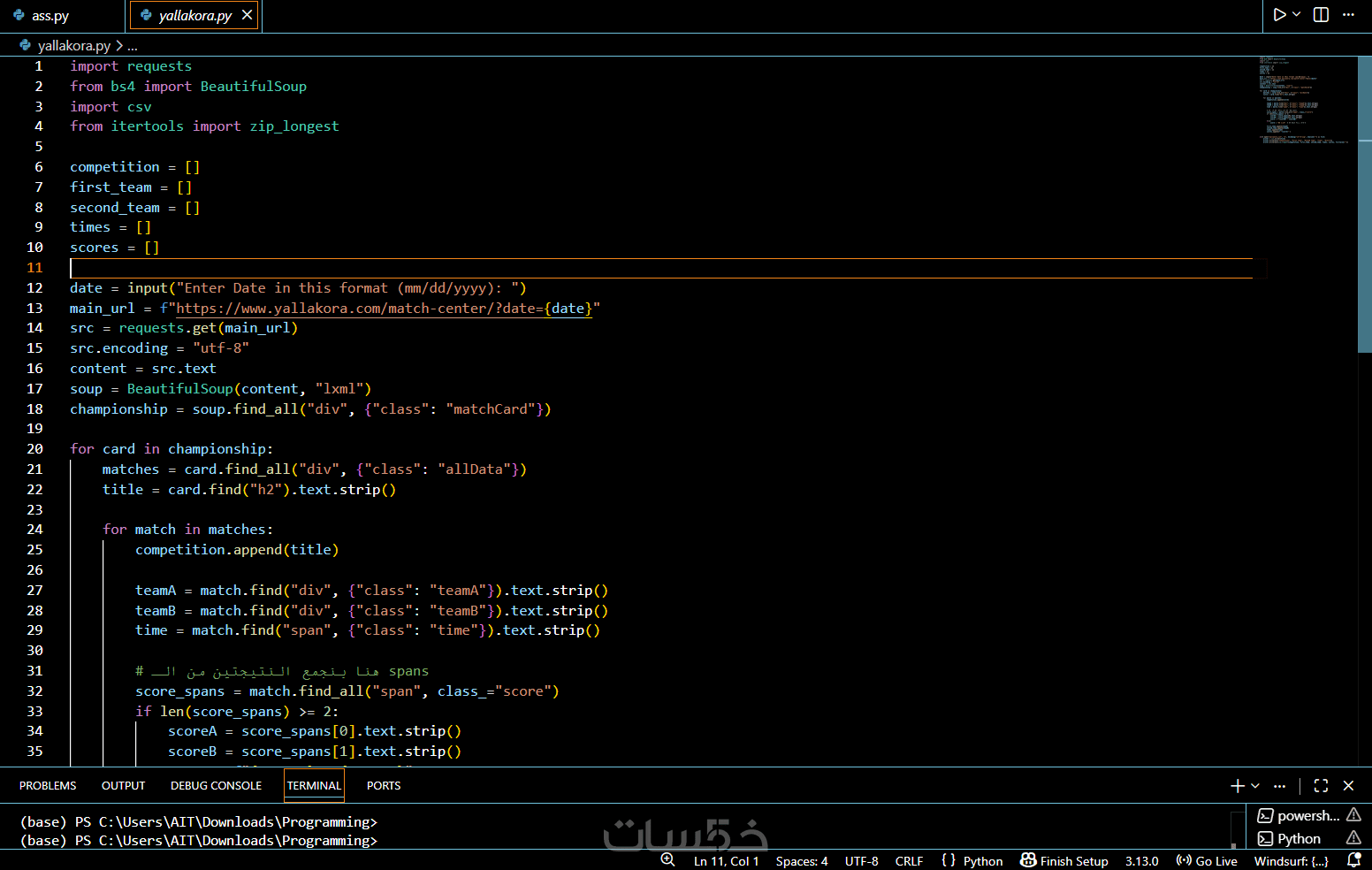Open the PROBLEMS panel tab
Viewport: 1372px width, 870px height.
click(x=48, y=785)
